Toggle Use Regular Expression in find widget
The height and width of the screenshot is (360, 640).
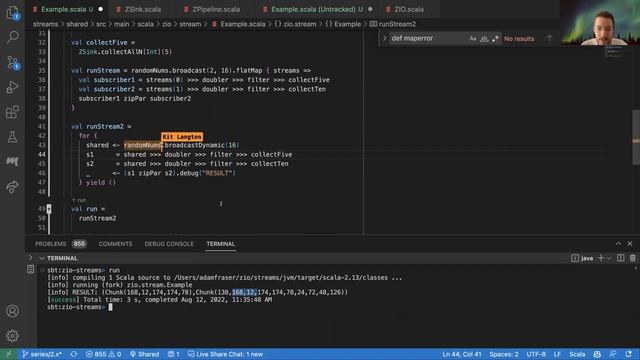pyautogui.click(x=495, y=38)
